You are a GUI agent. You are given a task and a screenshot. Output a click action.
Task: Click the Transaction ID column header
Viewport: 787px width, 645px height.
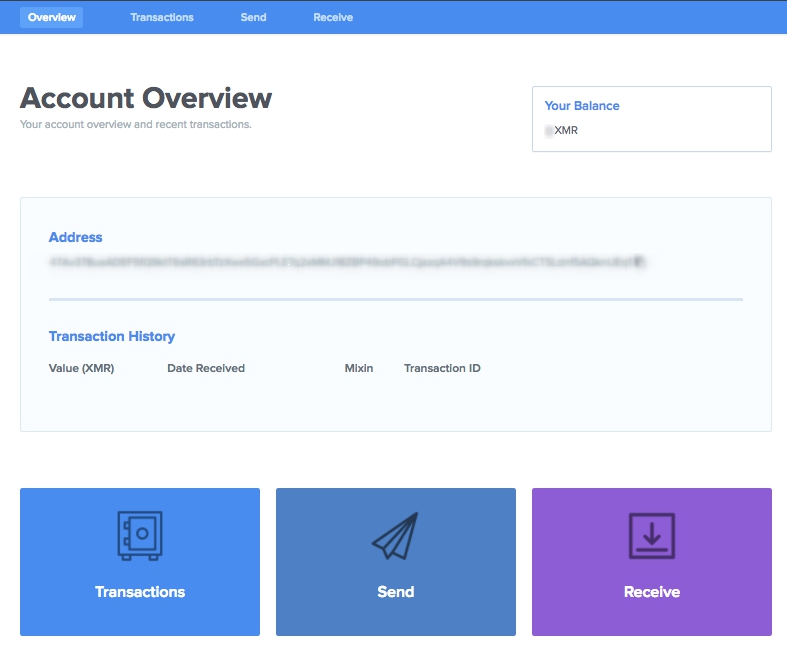442,368
